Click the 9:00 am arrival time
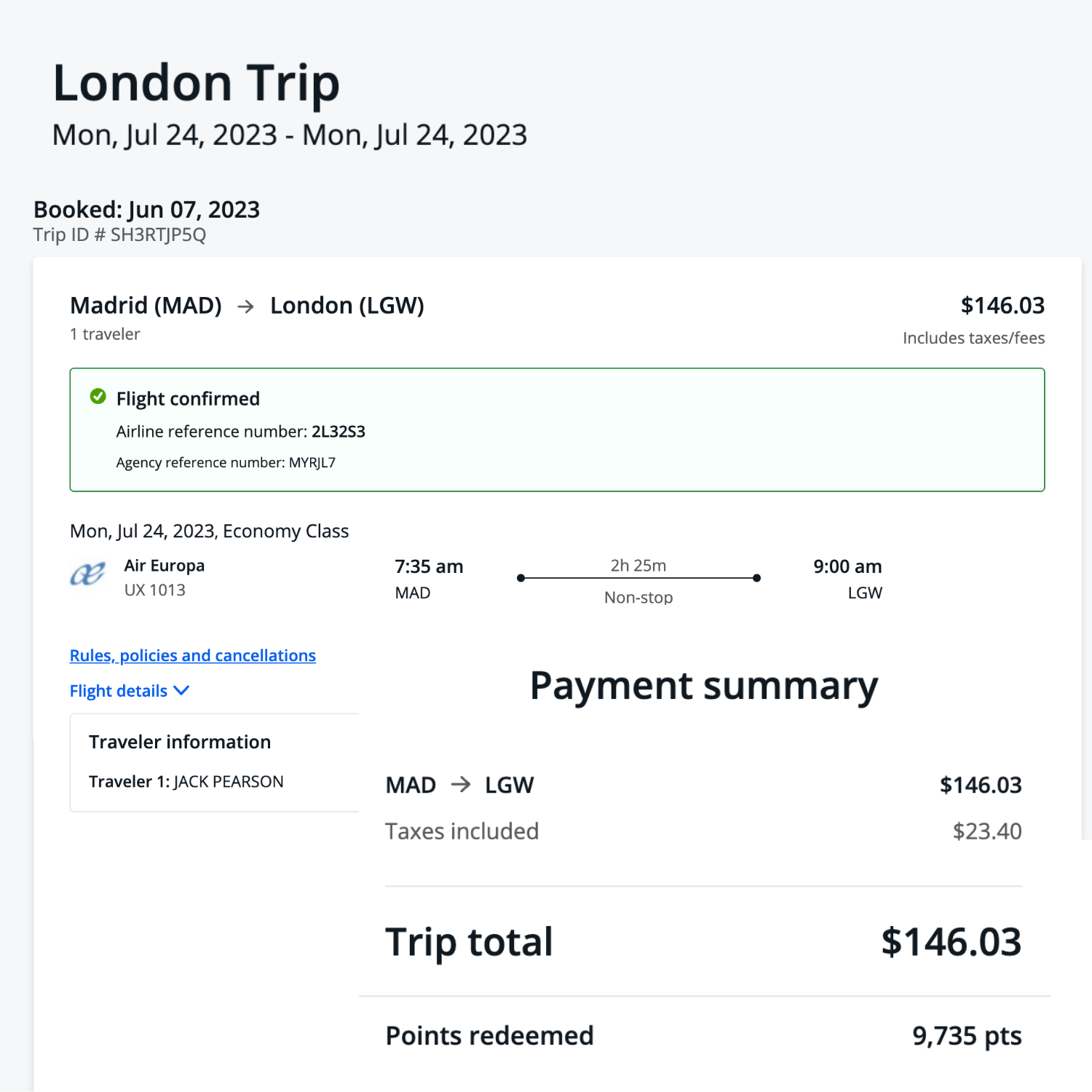This screenshot has width=1092, height=1092. (847, 566)
